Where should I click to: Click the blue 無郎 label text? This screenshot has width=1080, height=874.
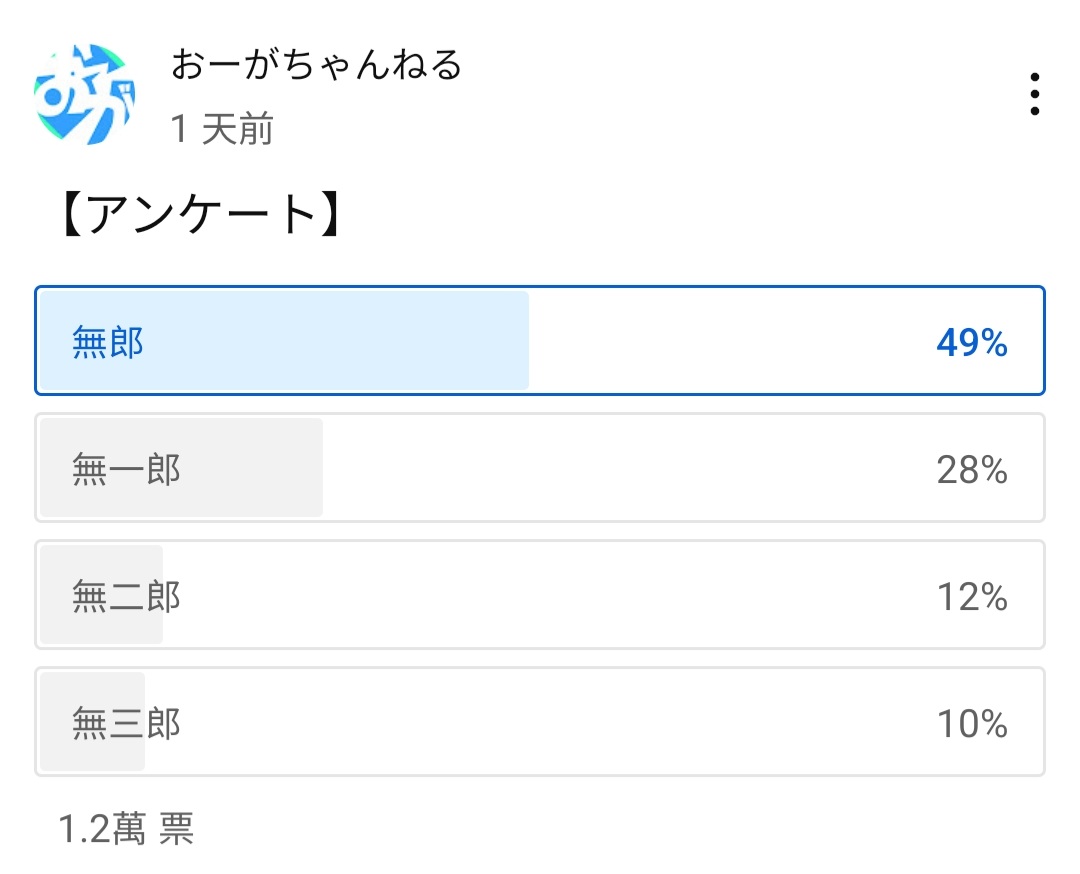(x=107, y=342)
